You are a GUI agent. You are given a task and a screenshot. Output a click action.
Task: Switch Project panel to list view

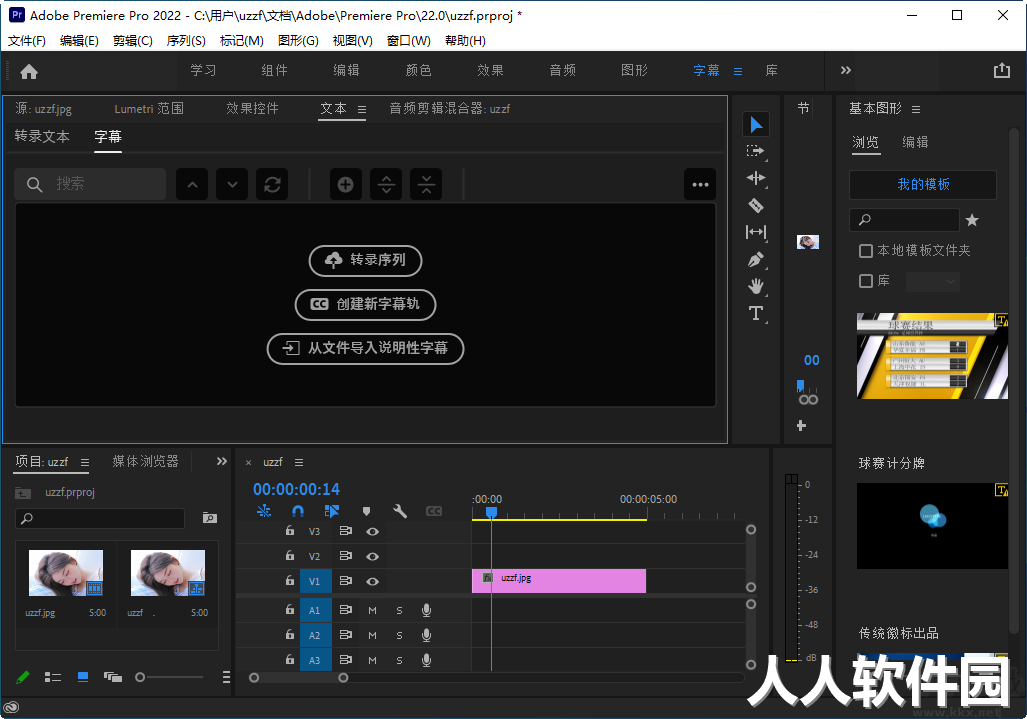pyautogui.click(x=53, y=677)
